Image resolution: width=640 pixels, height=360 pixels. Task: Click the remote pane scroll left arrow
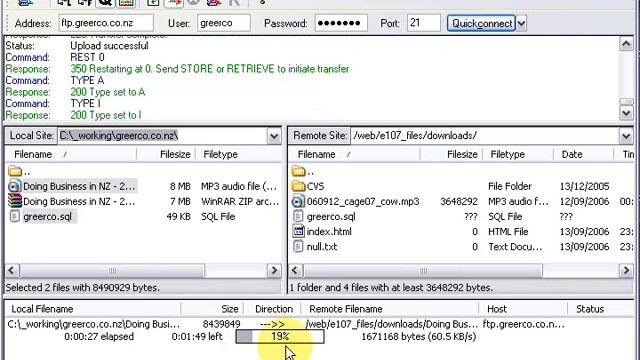point(295,270)
